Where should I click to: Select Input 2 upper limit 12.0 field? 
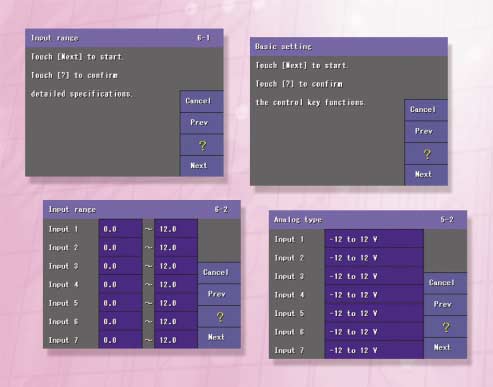(x=176, y=247)
